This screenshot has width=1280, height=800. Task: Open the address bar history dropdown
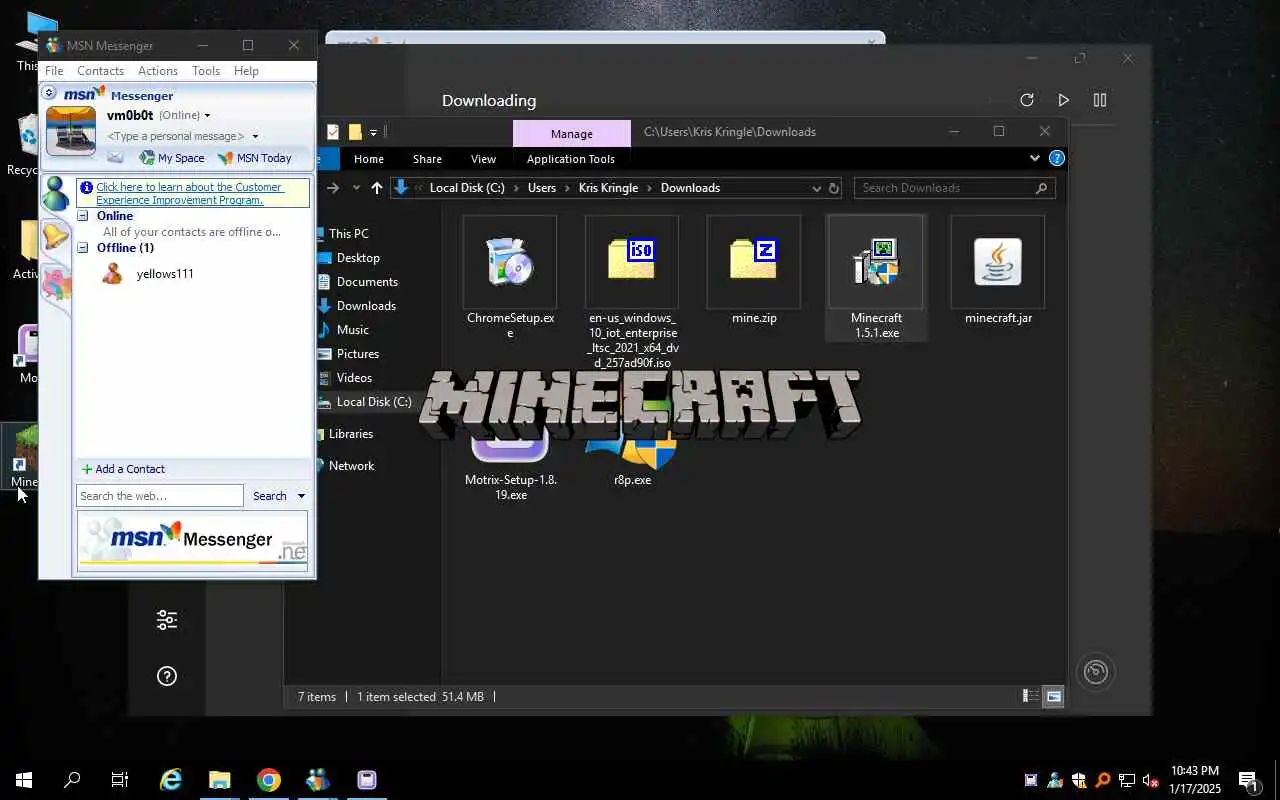(x=816, y=188)
